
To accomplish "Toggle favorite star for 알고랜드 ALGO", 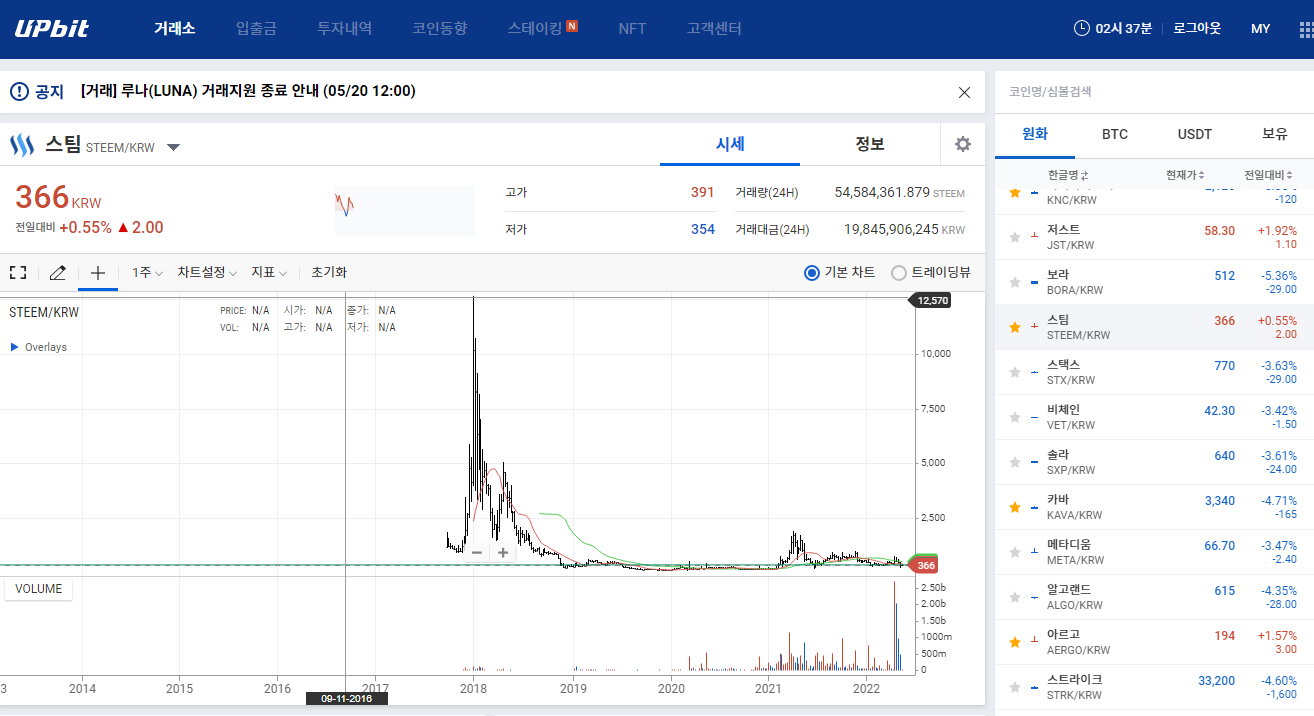I will [1015, 597].
